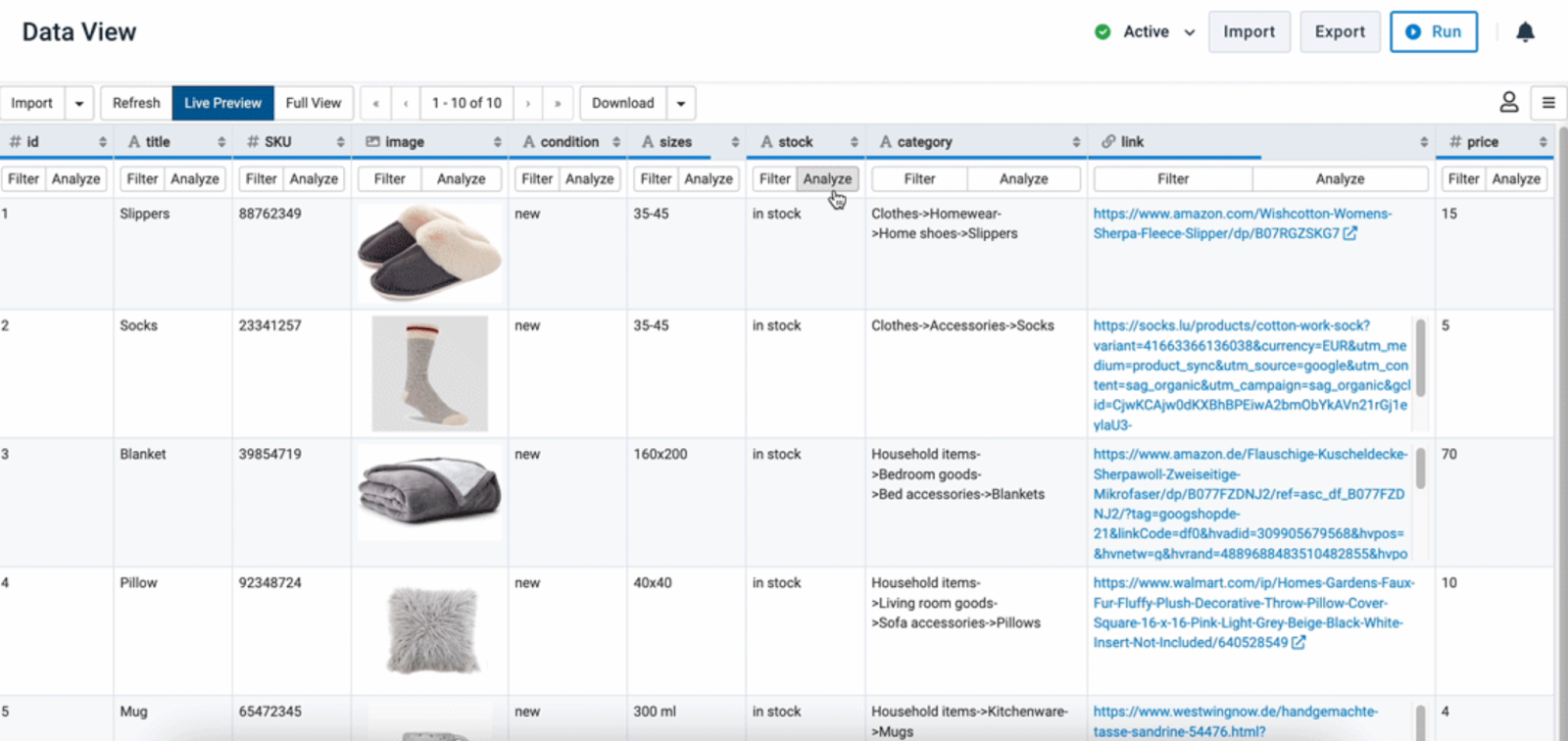Image resolution: width=1568 pixels, height=741 pixels.
Task: Click the toolbar Import button
Action: point(32,103)
